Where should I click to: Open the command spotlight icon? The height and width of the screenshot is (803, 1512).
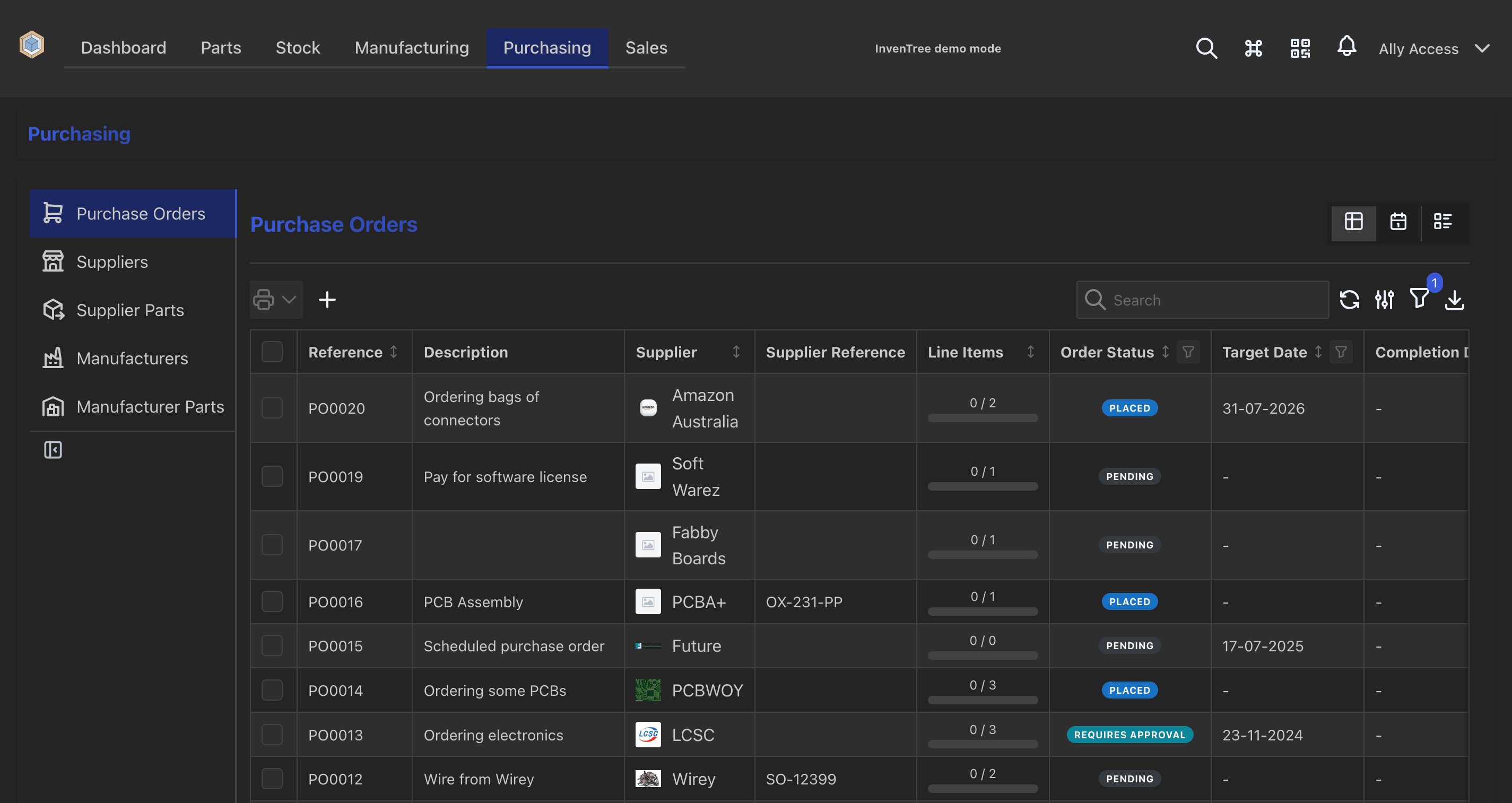click(1253, 48)
